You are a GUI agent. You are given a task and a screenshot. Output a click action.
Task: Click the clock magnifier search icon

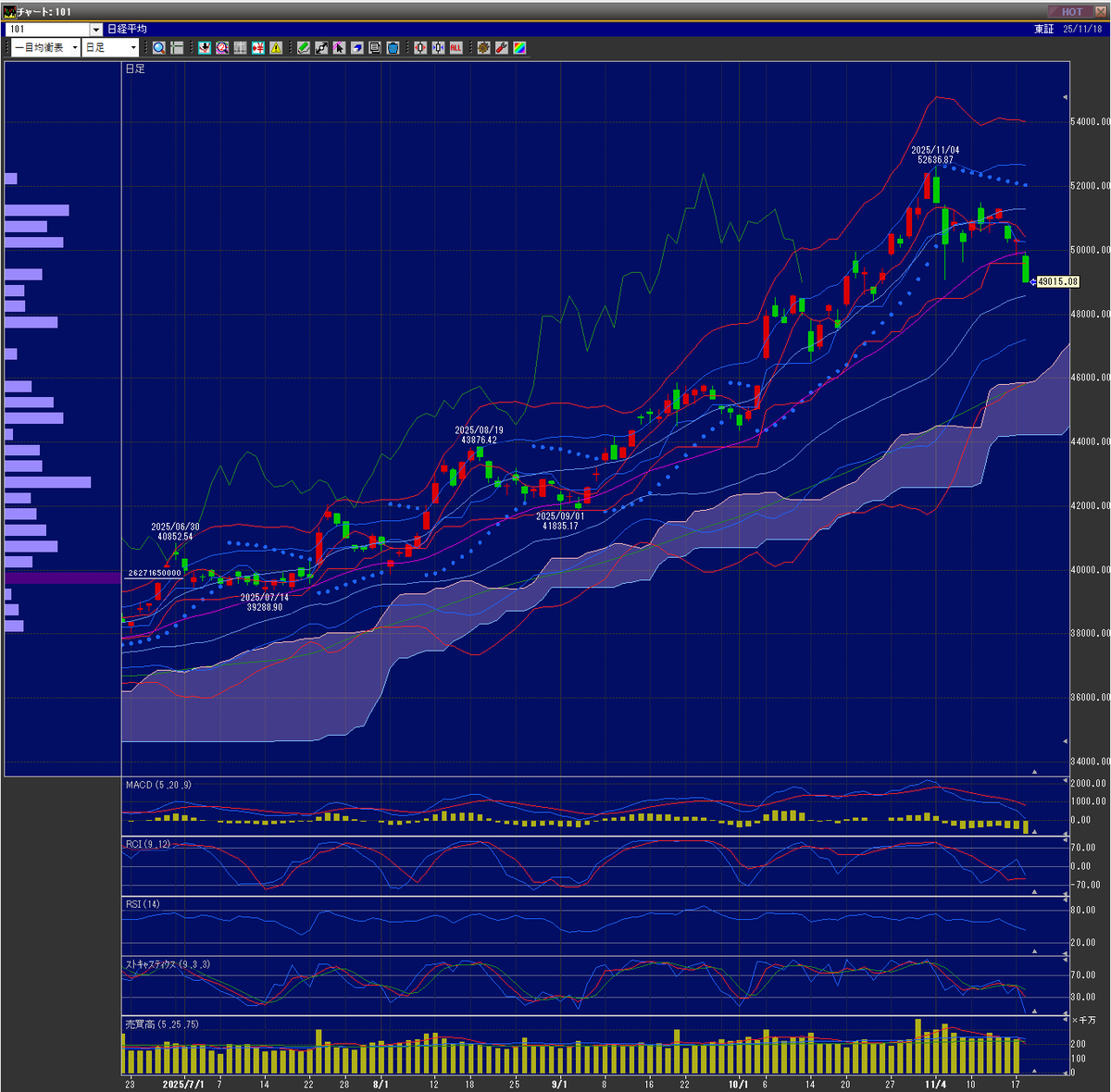222,47
